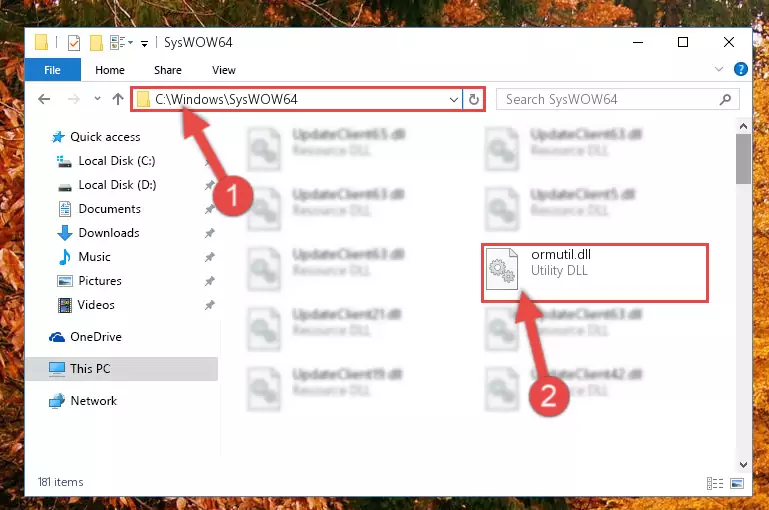Click the search magnifier icon
This screenshot has height=510, width=769.
tap(725, 100)
